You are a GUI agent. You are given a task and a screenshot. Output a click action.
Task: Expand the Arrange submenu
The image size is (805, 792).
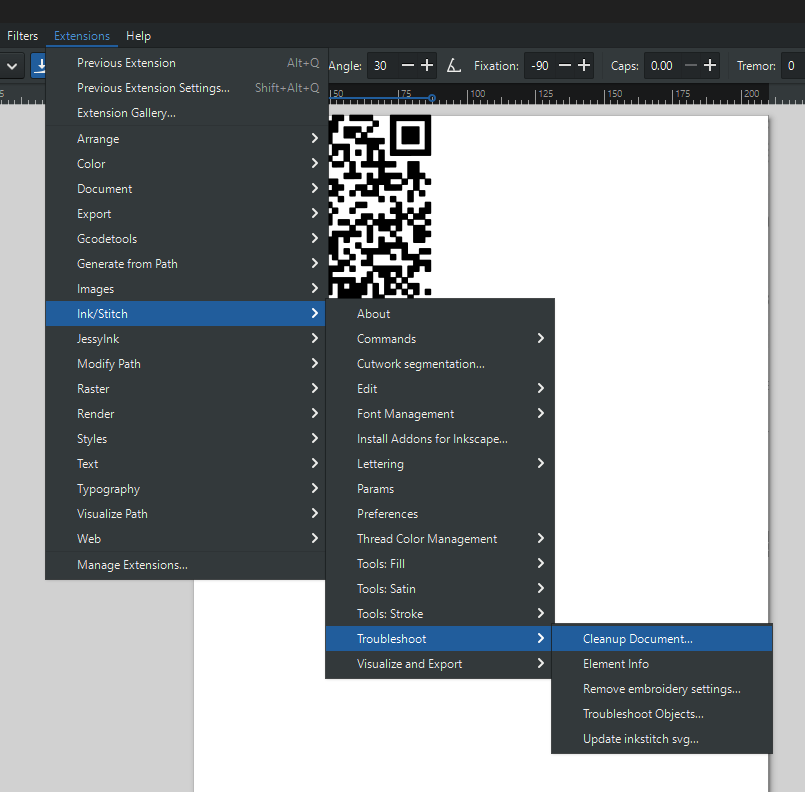(185, 139)
